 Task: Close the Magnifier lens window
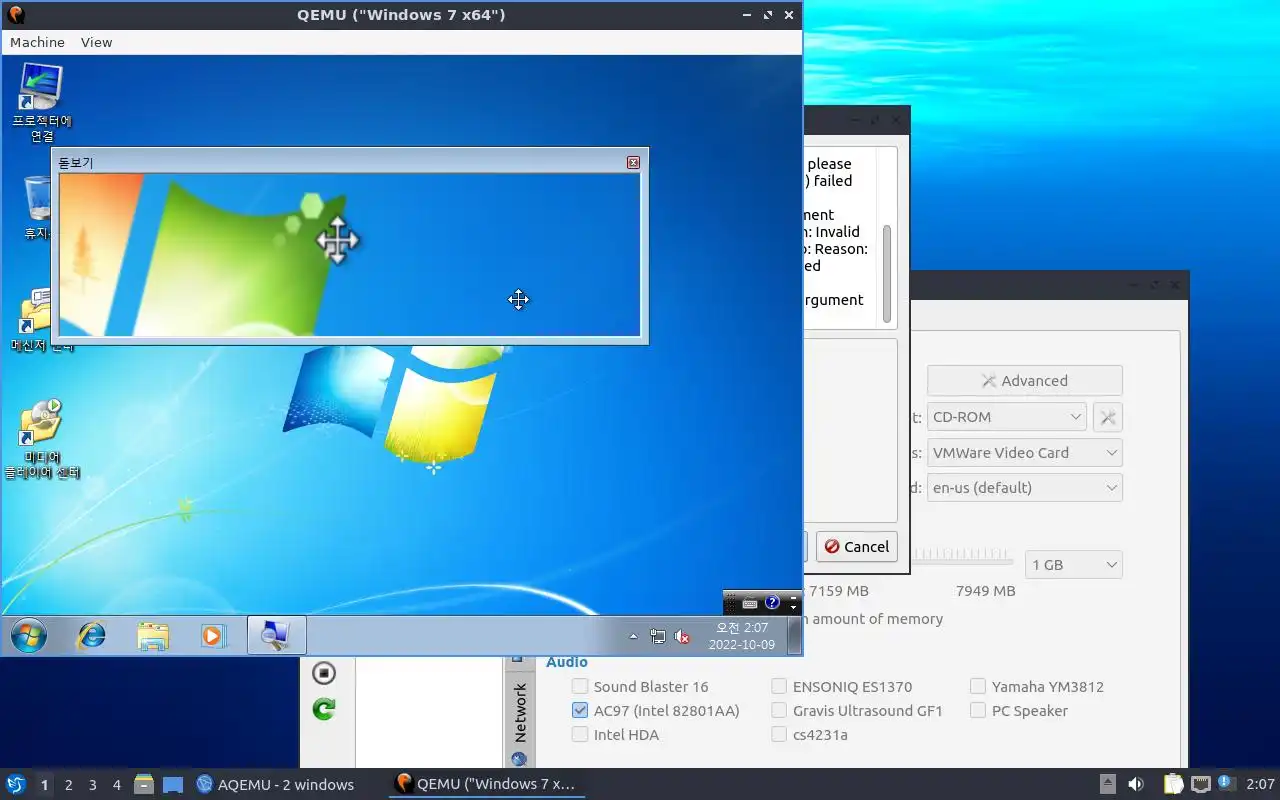point(633,162)
